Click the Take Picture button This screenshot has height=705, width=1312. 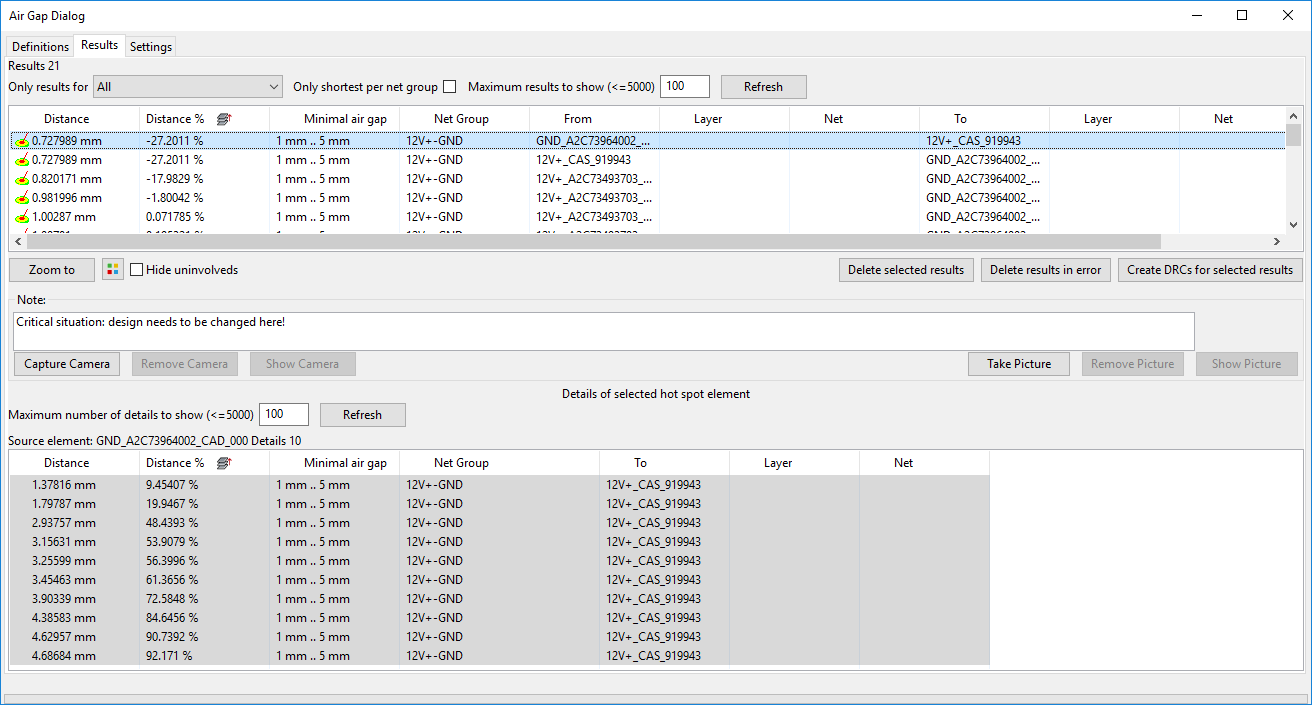(1019, 364)
